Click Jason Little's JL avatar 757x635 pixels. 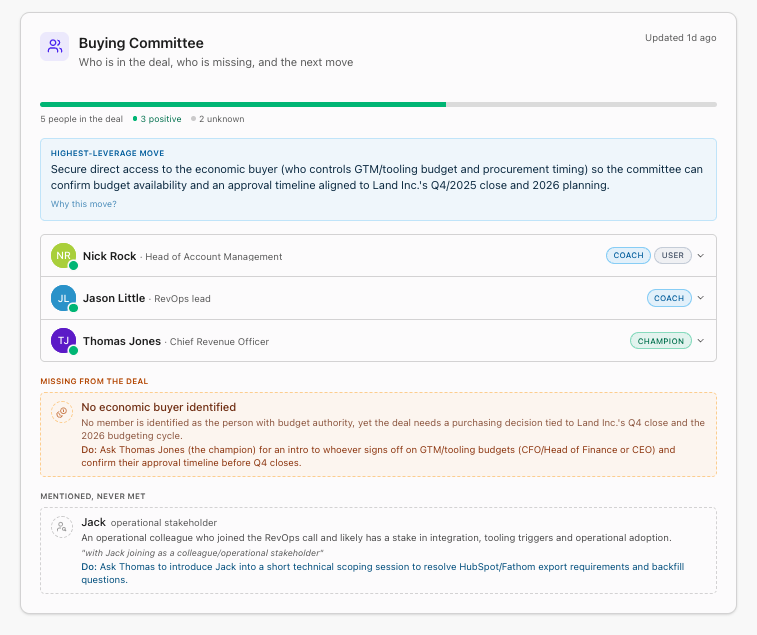[64, 298]
